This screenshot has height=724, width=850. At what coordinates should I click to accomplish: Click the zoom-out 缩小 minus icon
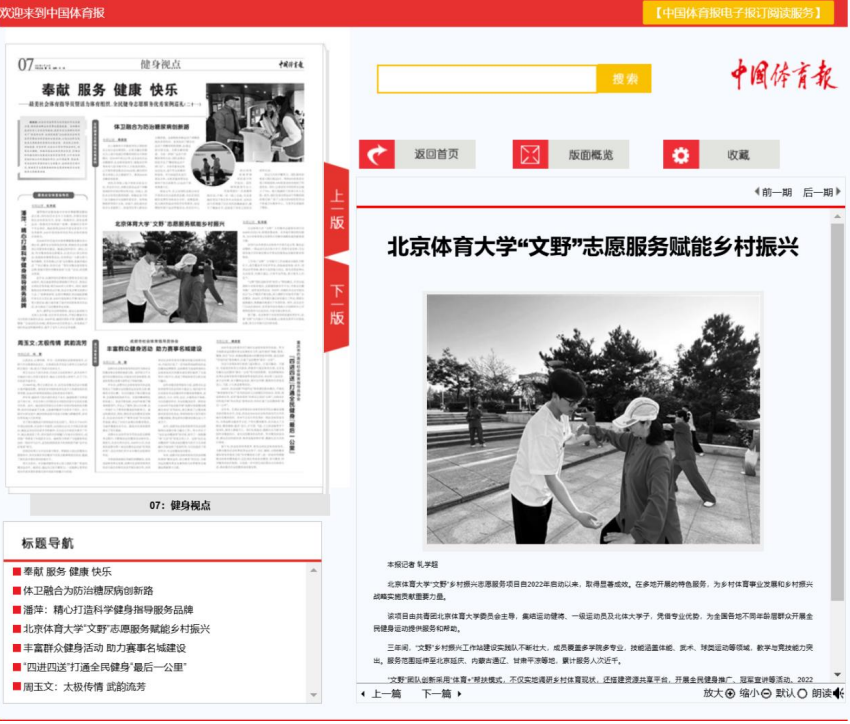(766, 694)
